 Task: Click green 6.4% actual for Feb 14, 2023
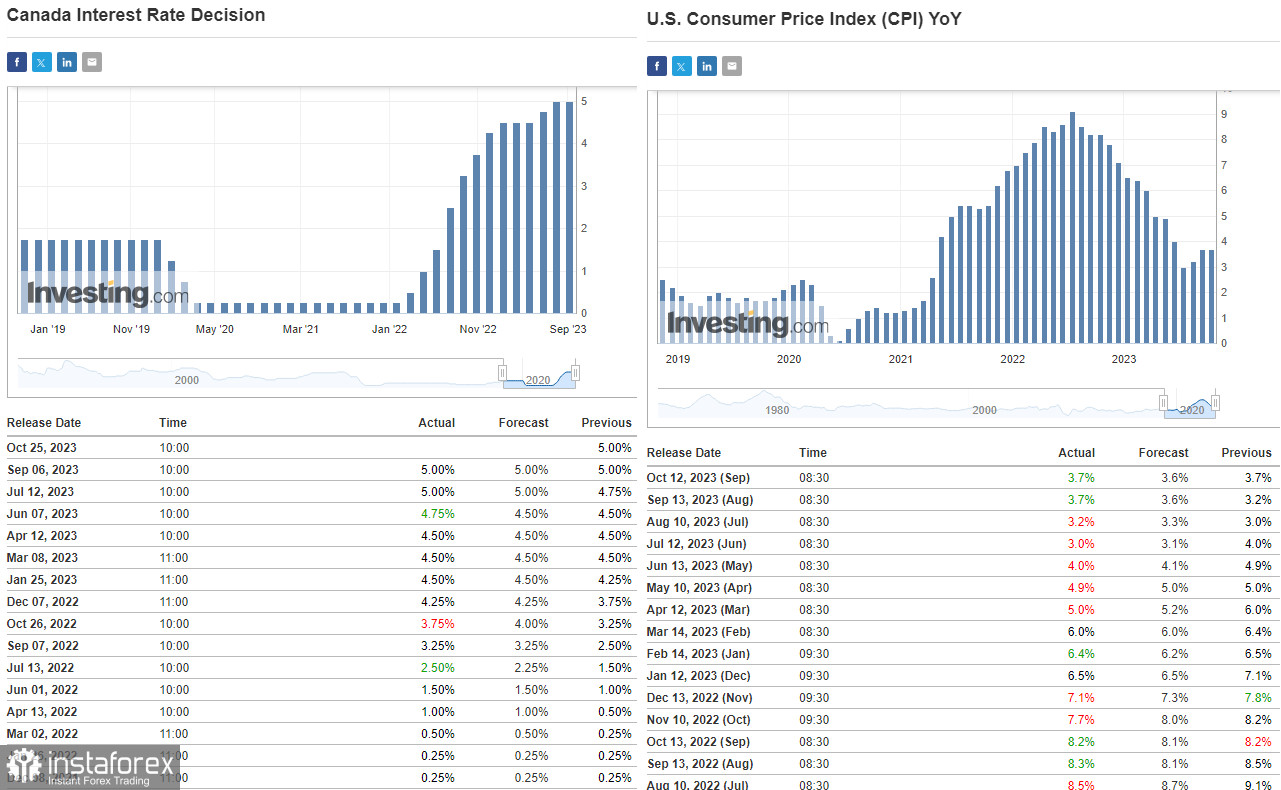point(1081,654)
